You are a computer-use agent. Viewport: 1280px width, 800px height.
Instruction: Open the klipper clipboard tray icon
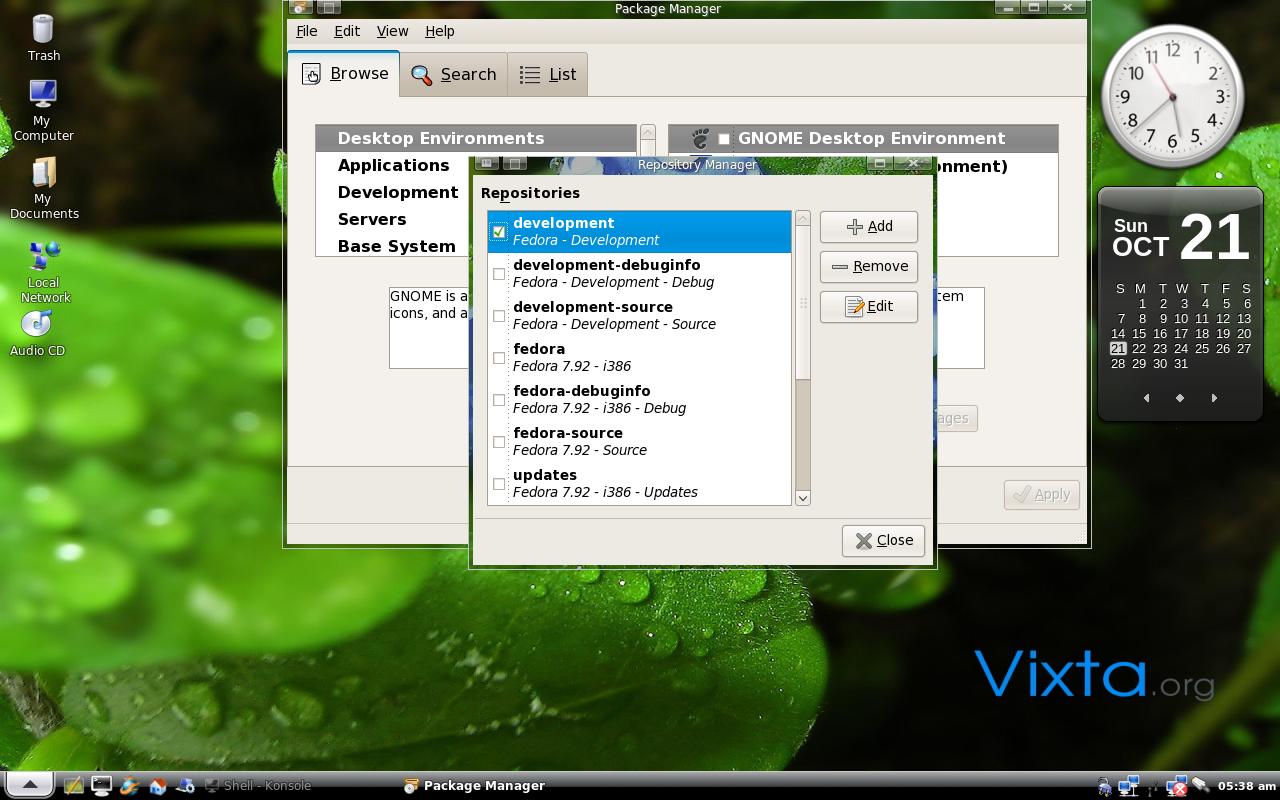coord(1200,786)
